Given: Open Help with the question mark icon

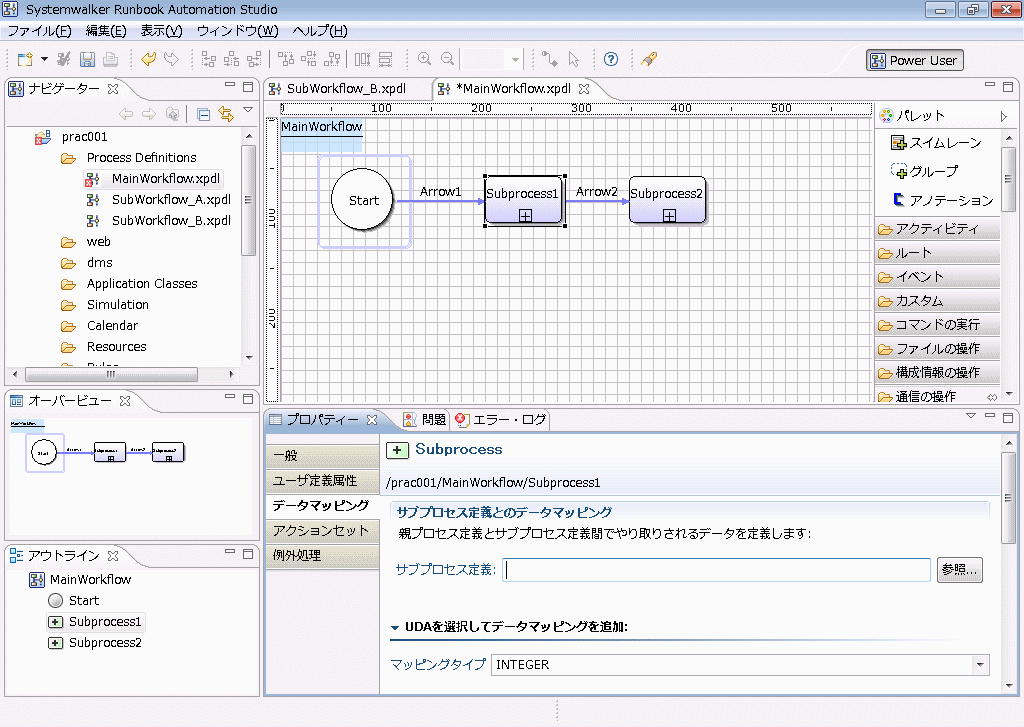Looking at the screenshot, I should pyautogui.click(x=611, y=59).
